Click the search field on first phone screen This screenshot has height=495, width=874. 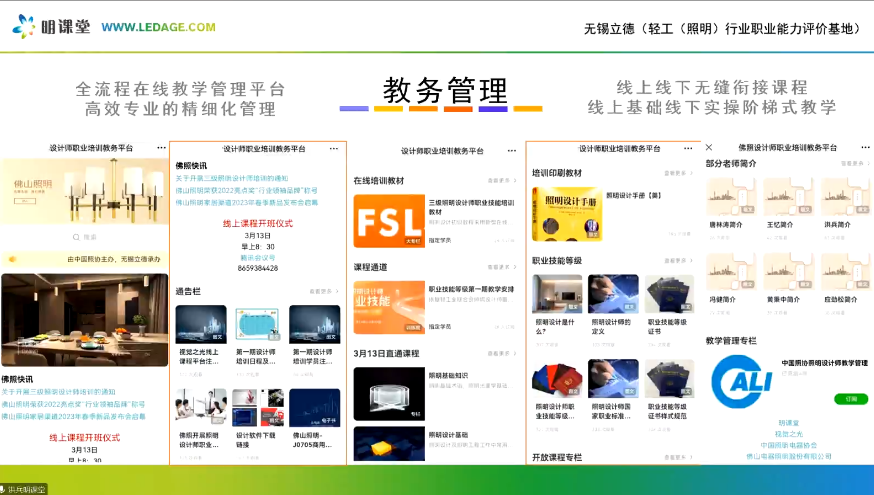84,237
